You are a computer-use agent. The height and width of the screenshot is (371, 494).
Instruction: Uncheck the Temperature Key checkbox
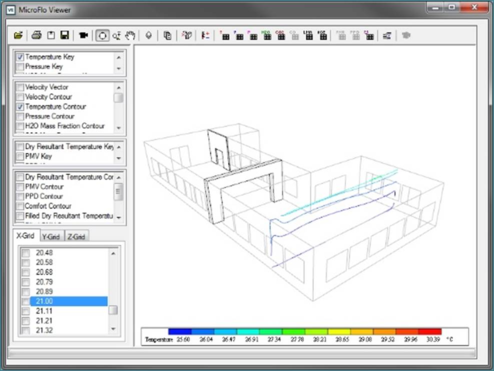pos(20,57)
